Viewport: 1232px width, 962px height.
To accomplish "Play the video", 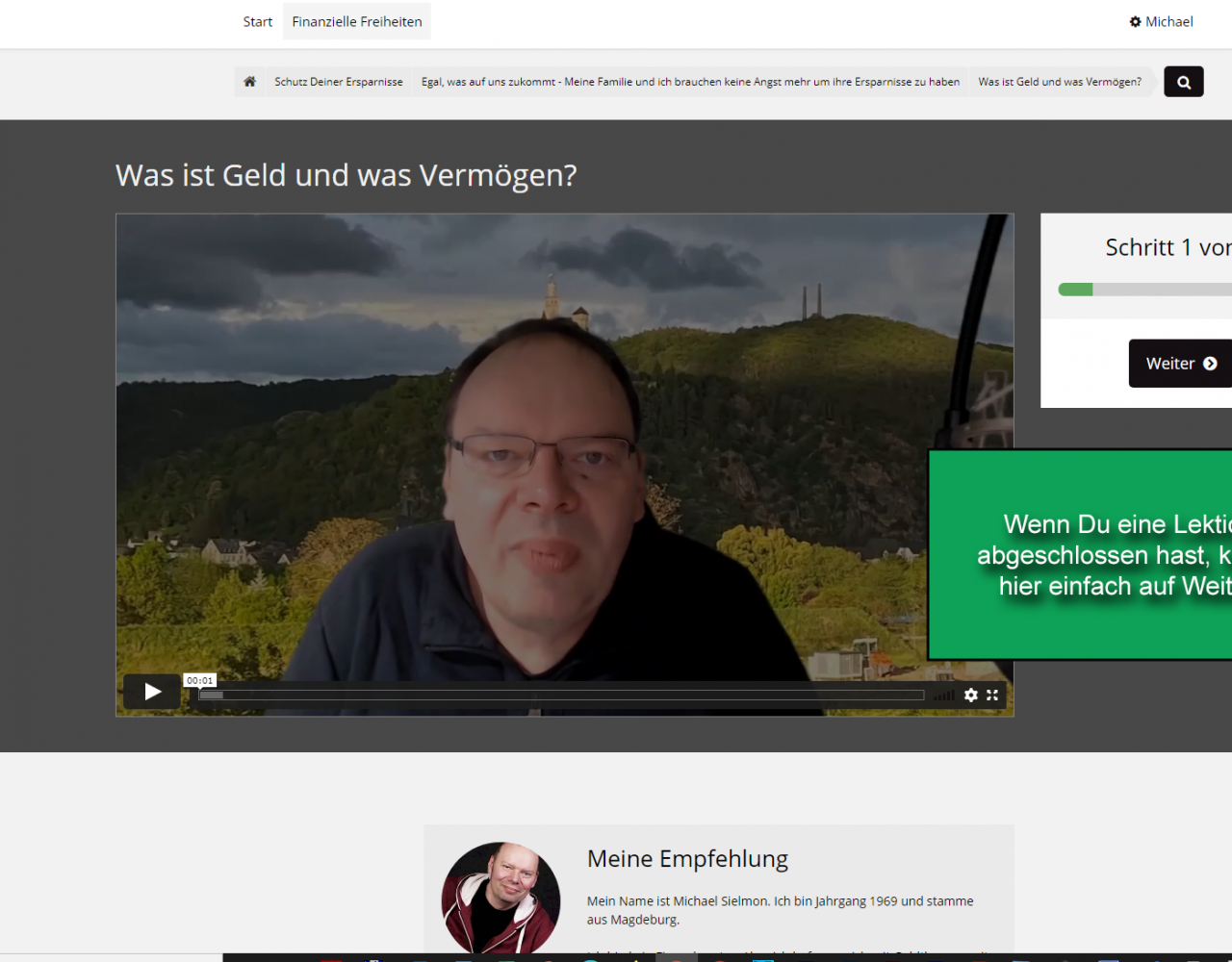I will coord(152,692).
